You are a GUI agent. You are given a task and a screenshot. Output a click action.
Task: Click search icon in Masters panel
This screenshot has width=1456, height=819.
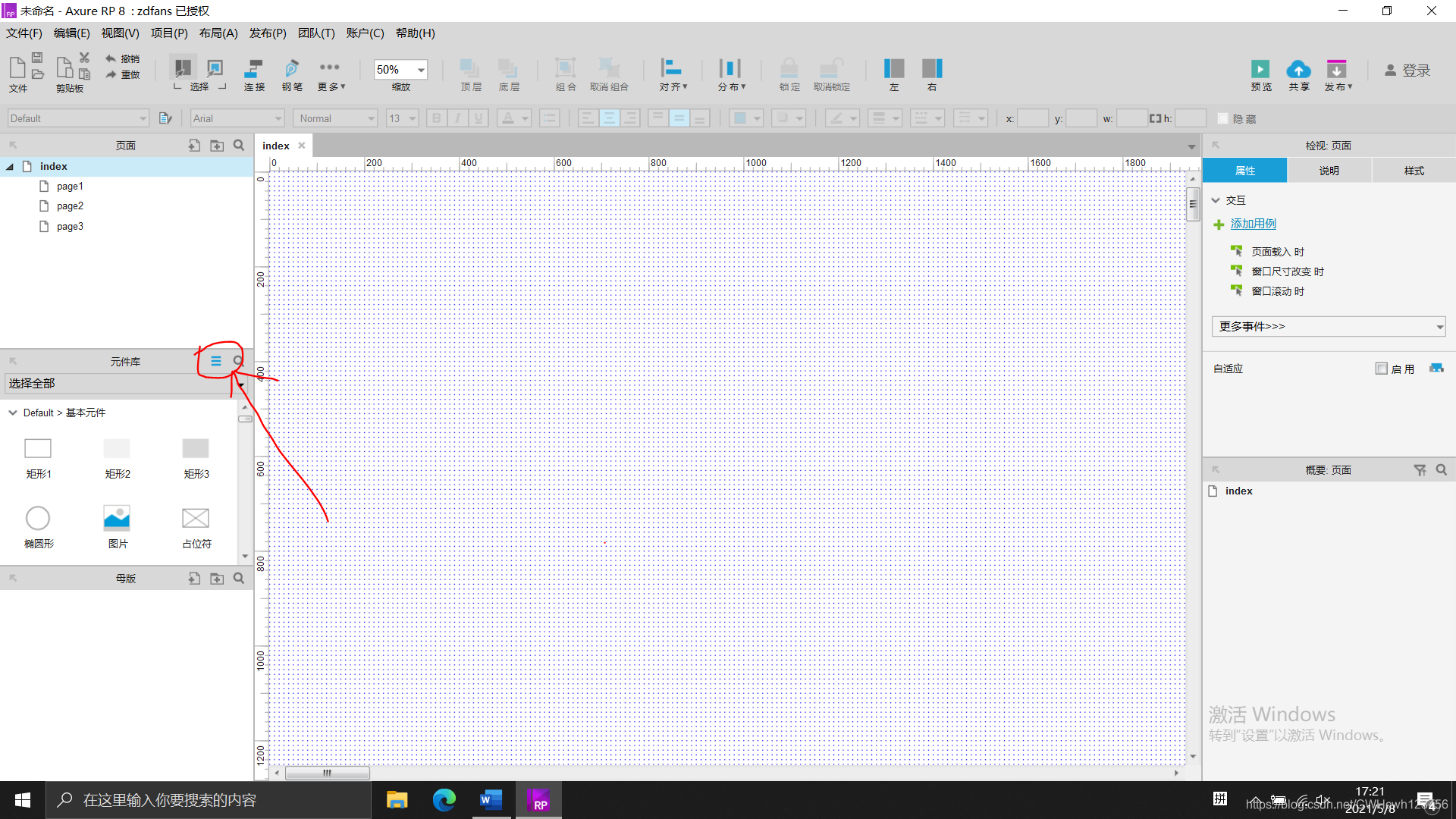pyautogui.click(x=239, y=579)
